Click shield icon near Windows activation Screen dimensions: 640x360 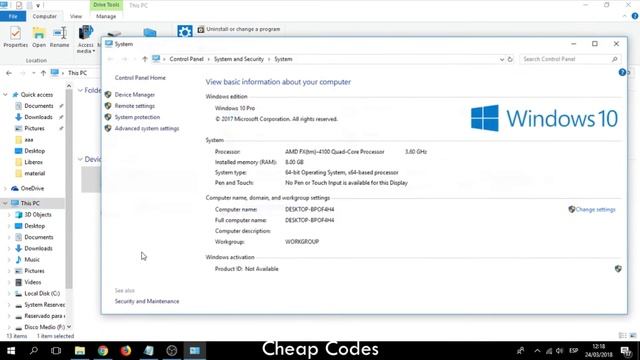coord(618,269)
